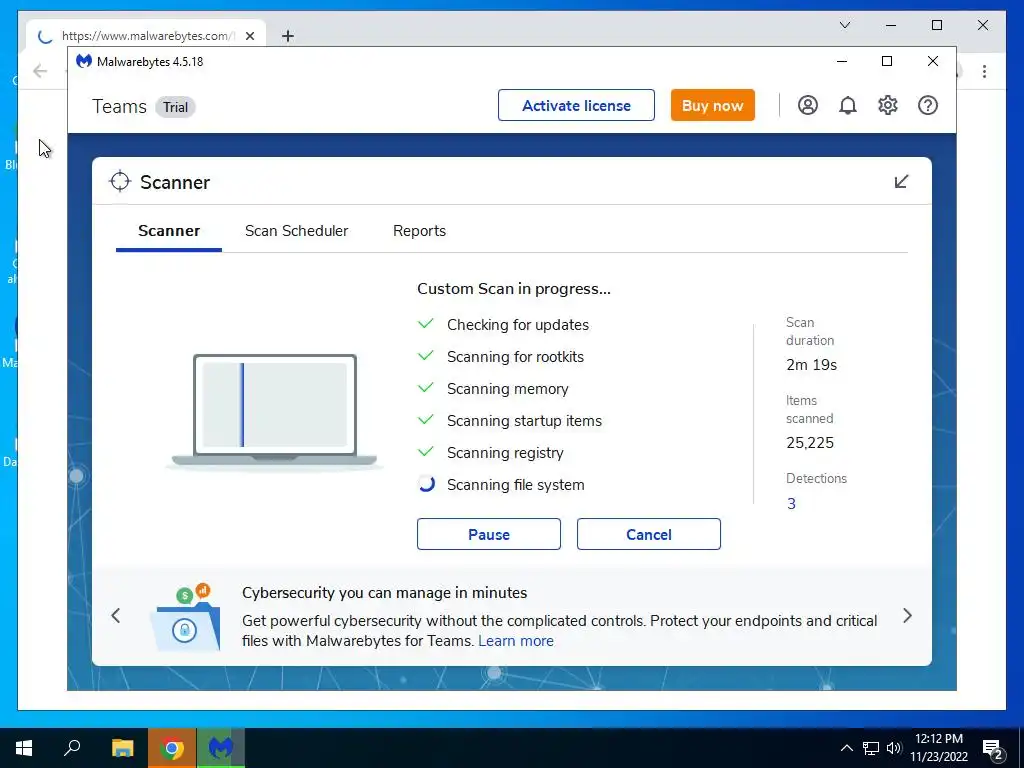Open Windows taskbar search
The width and height of the screenshot is (1024, 768).
pyautogui.click(x=72, y=748)
